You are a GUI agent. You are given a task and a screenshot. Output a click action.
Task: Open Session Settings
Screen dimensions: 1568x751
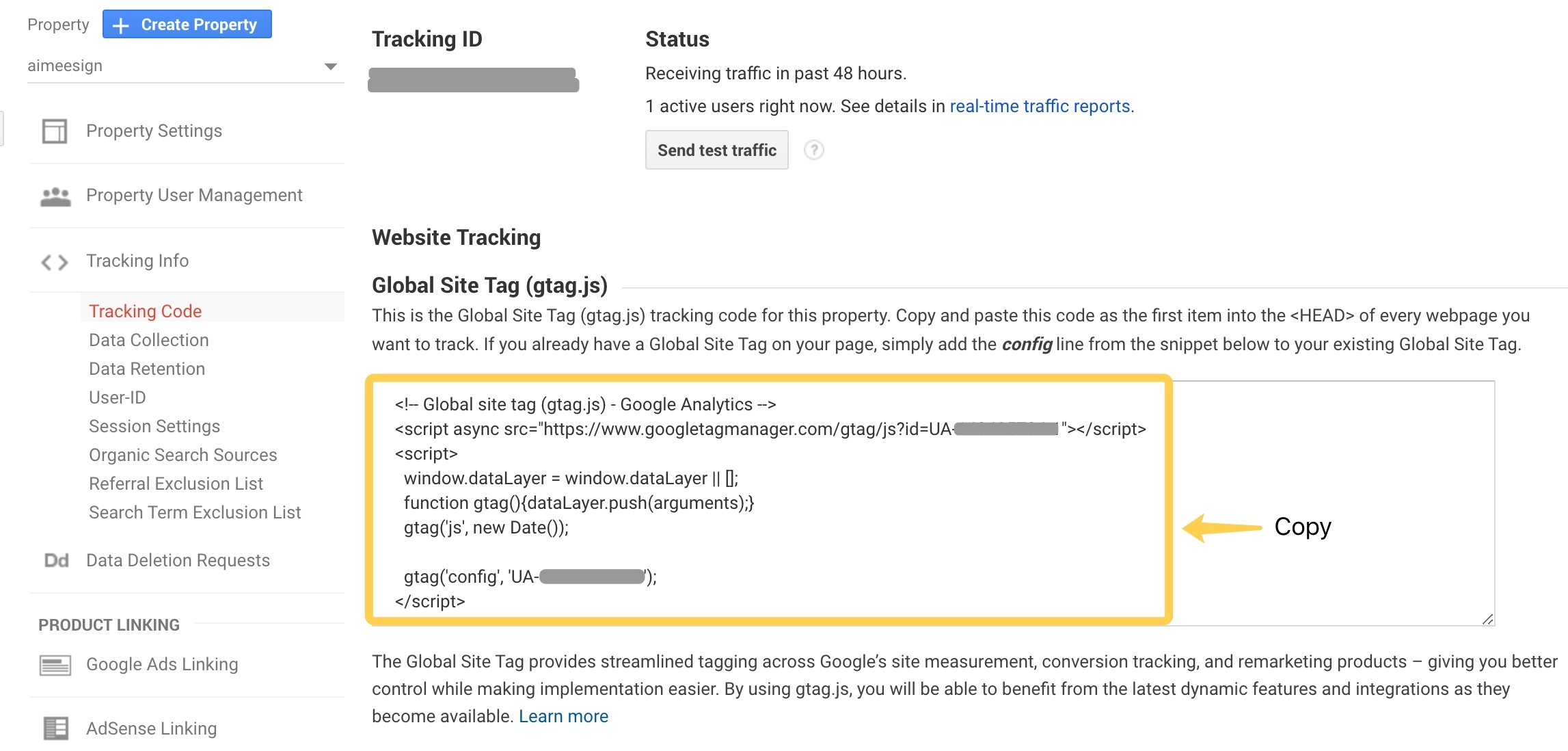click(x=154, y=426)
